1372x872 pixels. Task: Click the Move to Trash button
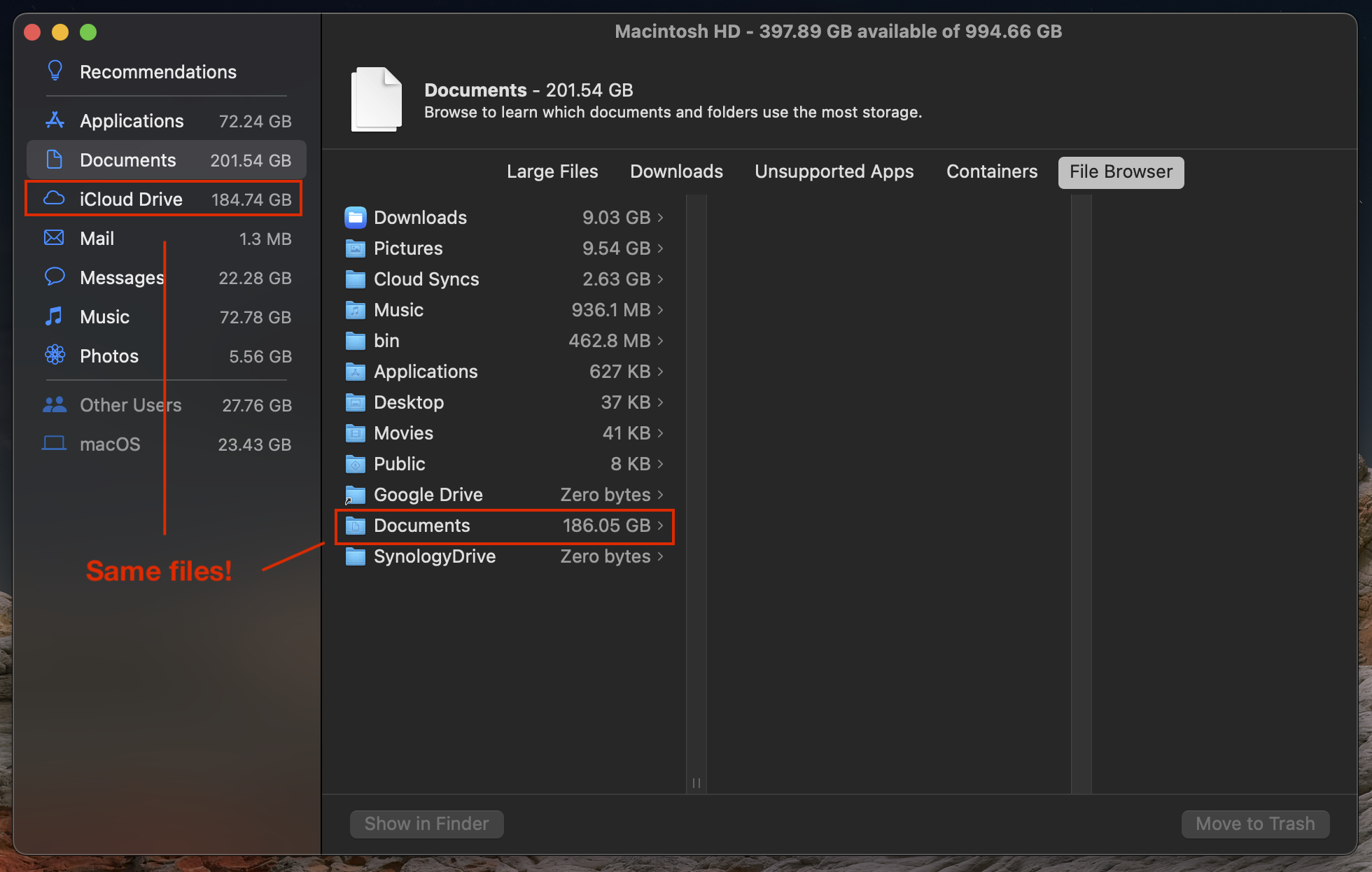(x=1255, y=824)
